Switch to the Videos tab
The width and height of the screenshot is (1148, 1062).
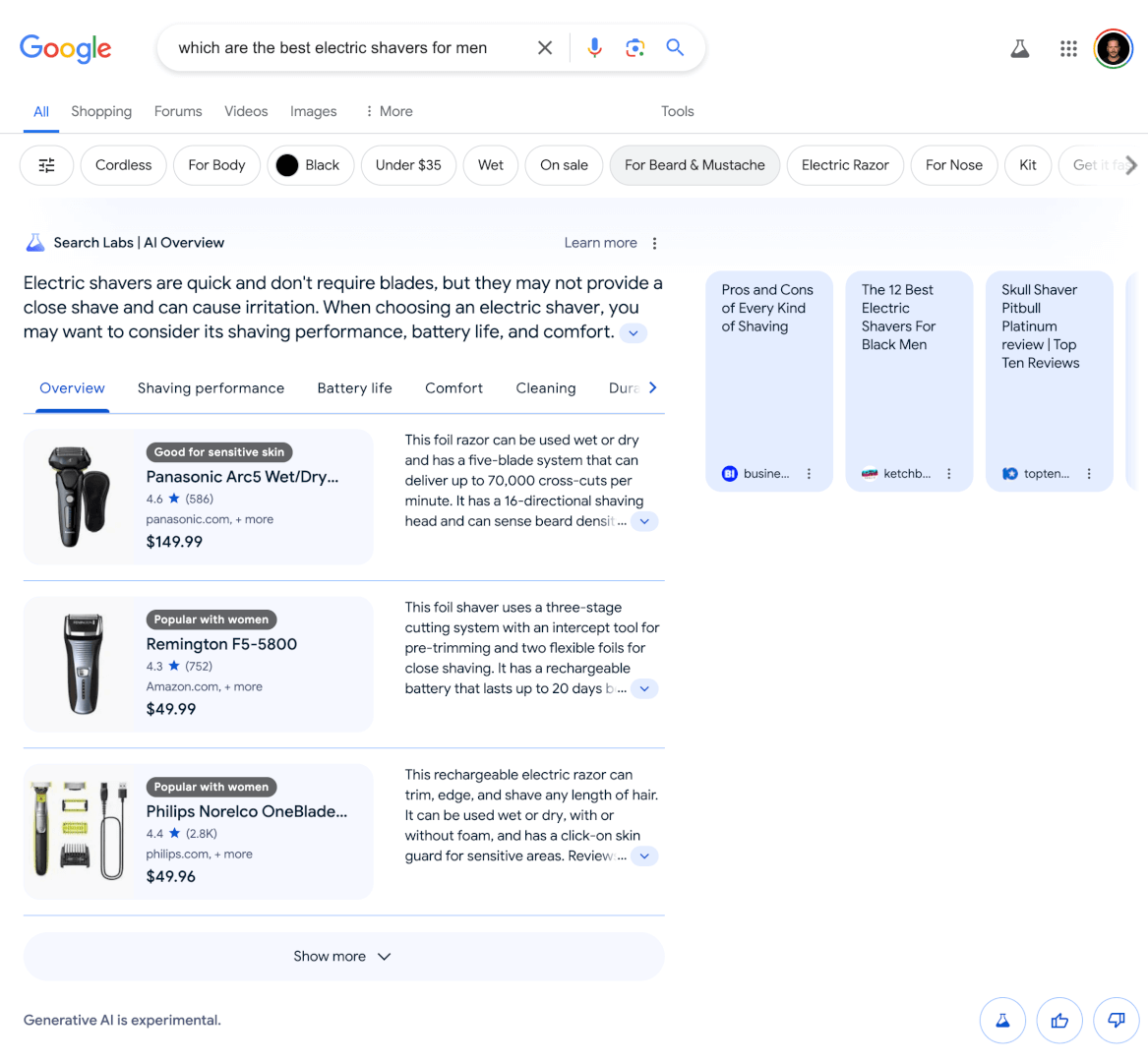pyautogui.click(x=246, y=111)
